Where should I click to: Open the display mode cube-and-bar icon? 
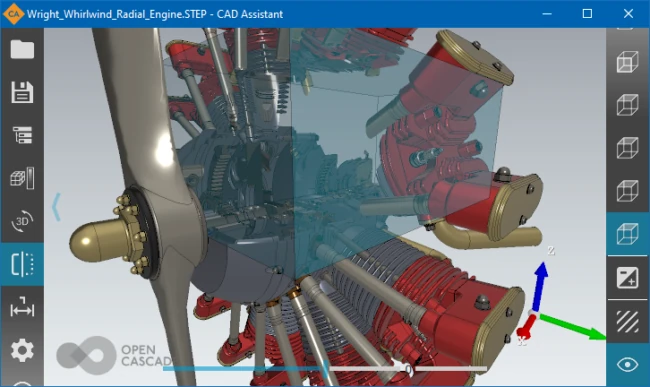(22, 178)
